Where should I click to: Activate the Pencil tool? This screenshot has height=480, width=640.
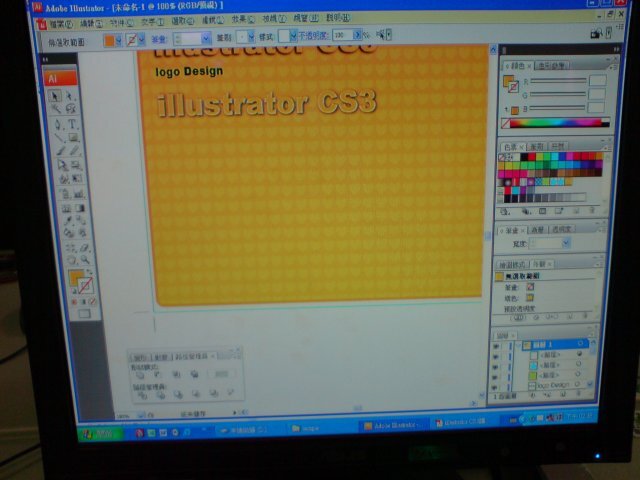pyautogui.click(x=75, y=151)
